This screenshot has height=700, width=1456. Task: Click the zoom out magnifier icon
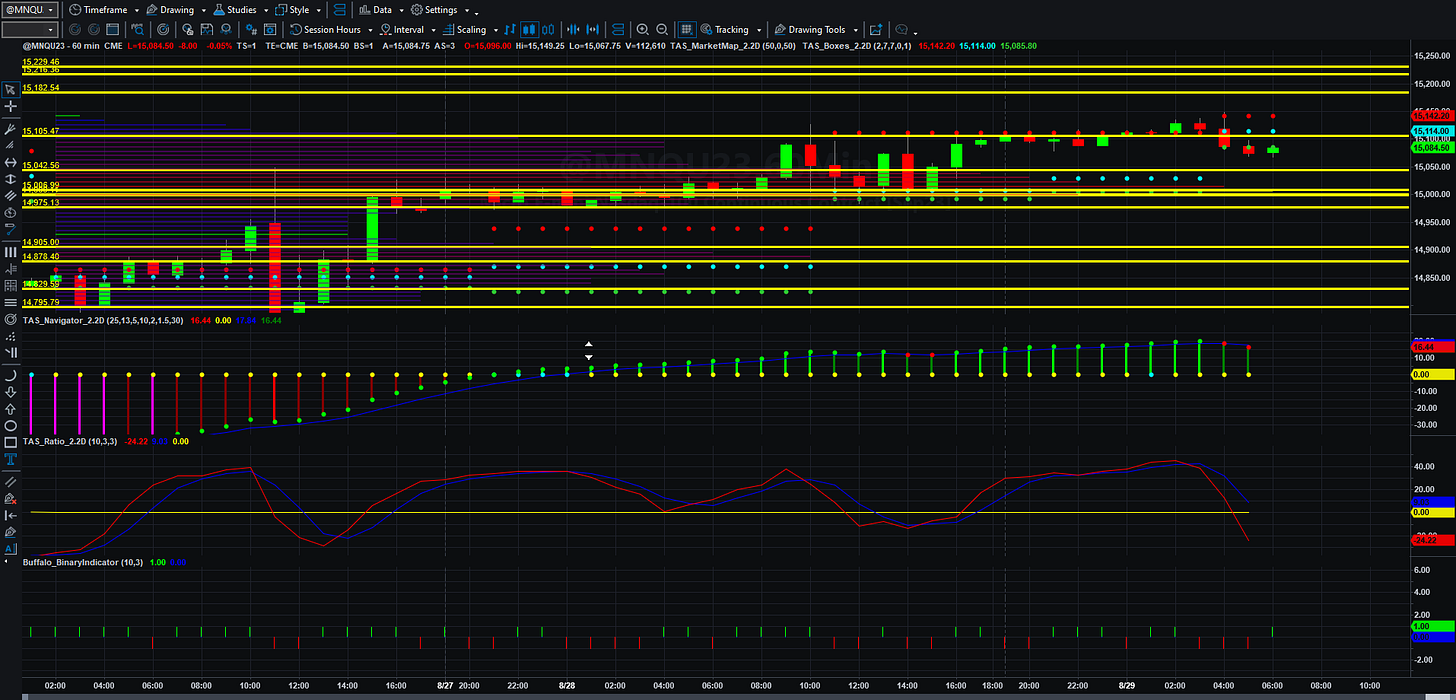pos(662,30)
